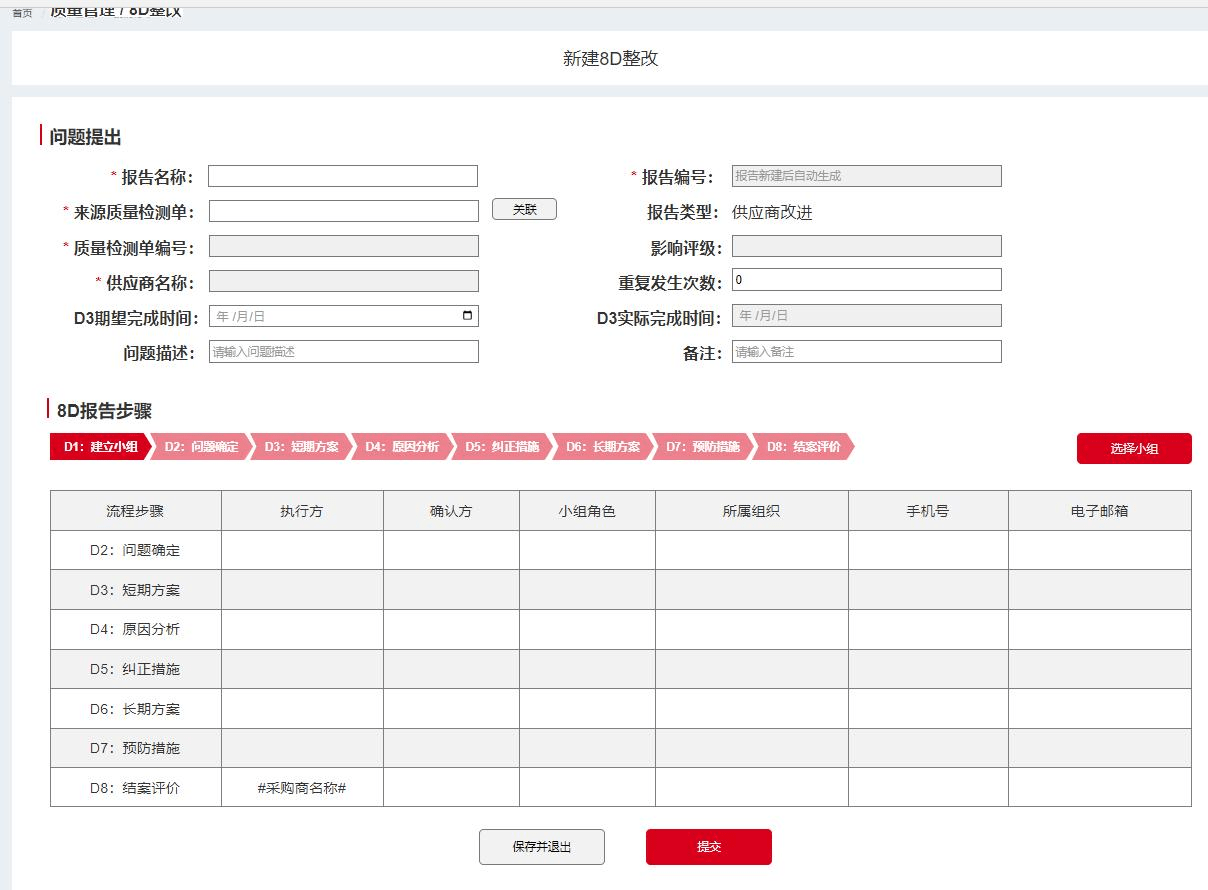Screen dimensions: 1208x890
Task: Click the 关联 button
Action: click(524, 210)
